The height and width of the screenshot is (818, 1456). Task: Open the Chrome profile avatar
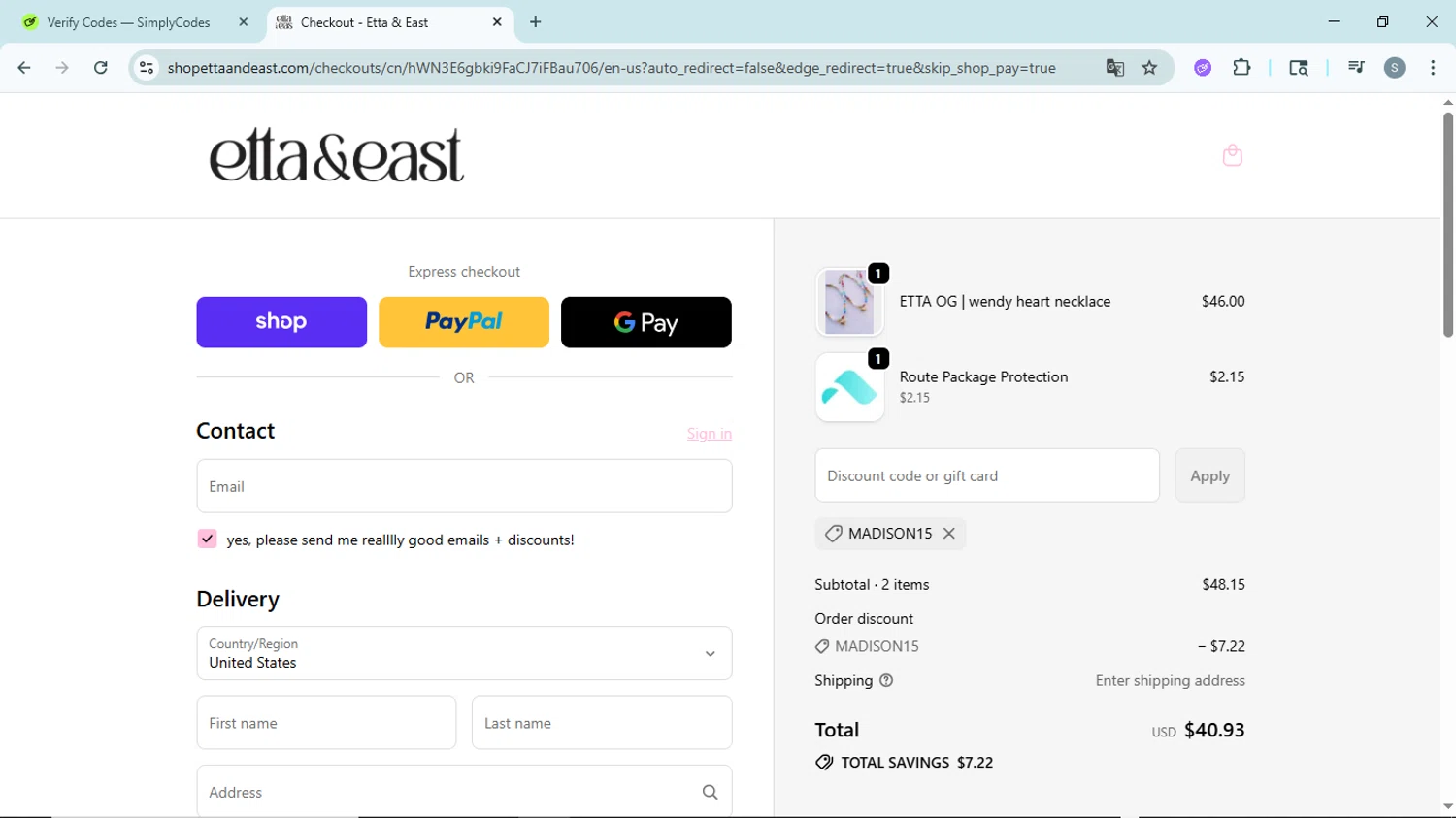tap(1395, 68)
